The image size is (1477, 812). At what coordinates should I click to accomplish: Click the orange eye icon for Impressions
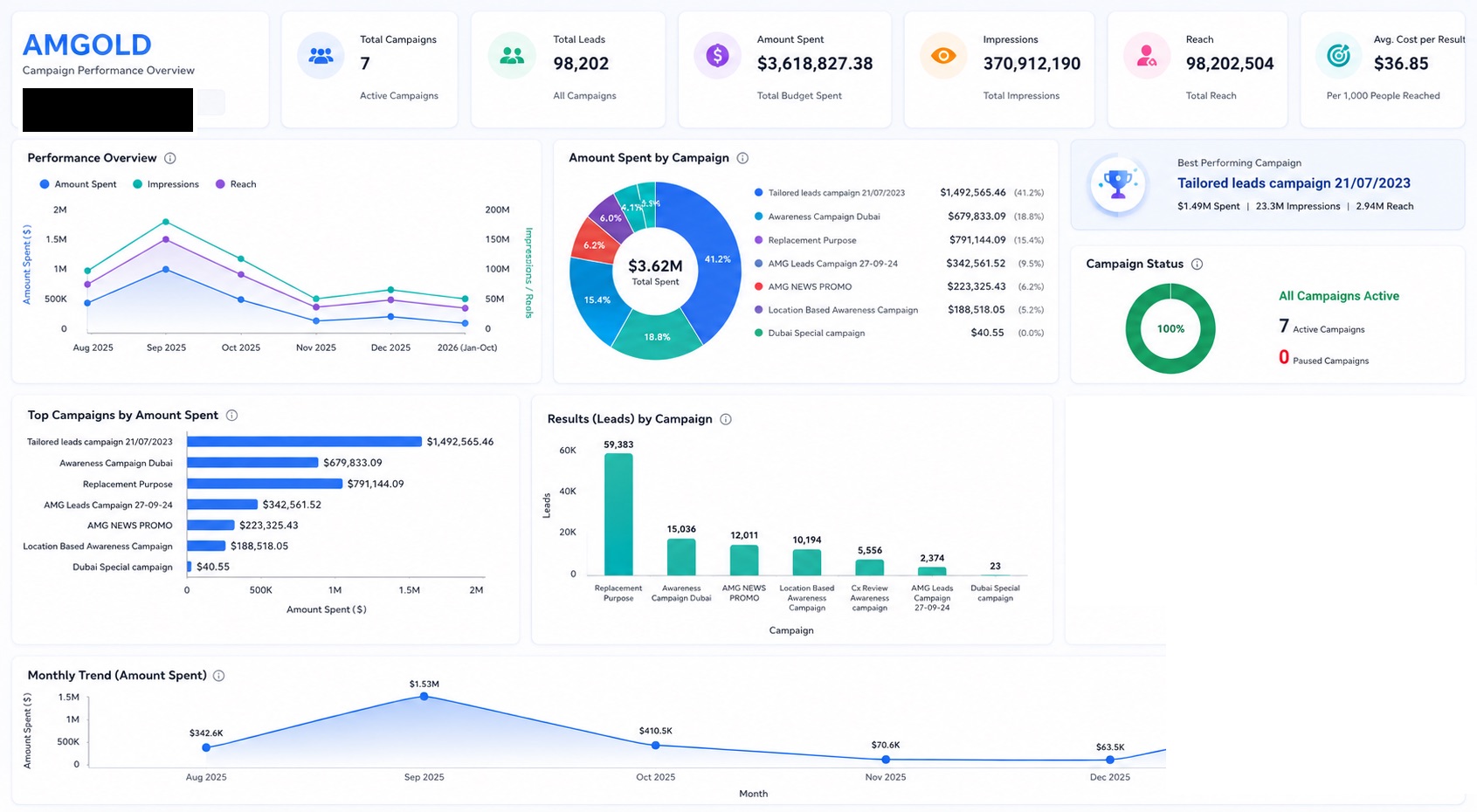tap(943, 56)
